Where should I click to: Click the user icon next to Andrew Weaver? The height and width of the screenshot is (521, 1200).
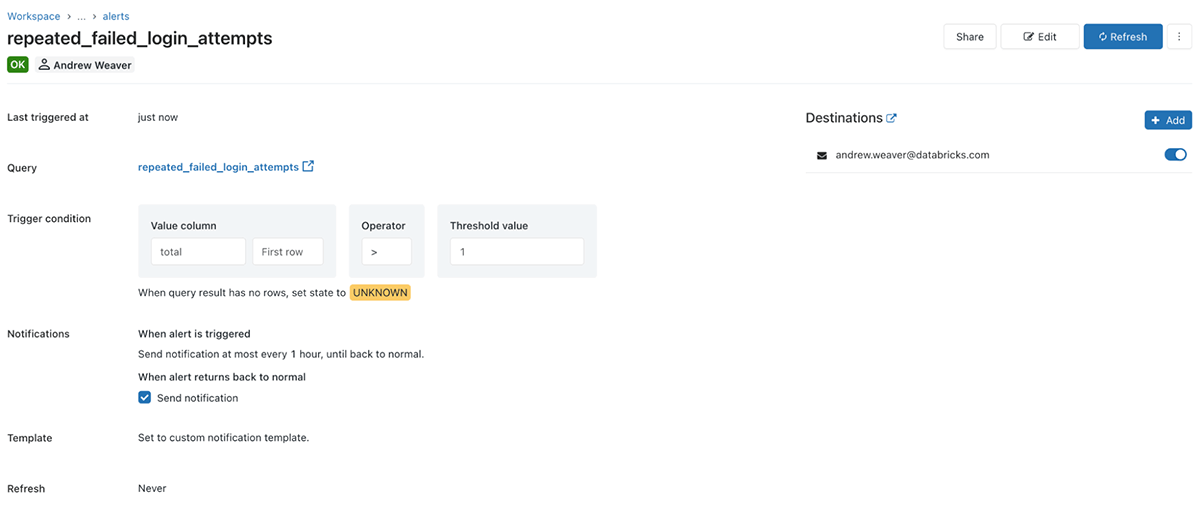[45, 65]
